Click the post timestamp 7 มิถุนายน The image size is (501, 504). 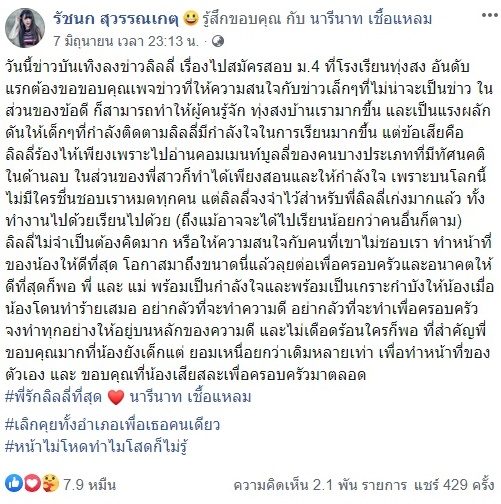click(x=126, y=41)
